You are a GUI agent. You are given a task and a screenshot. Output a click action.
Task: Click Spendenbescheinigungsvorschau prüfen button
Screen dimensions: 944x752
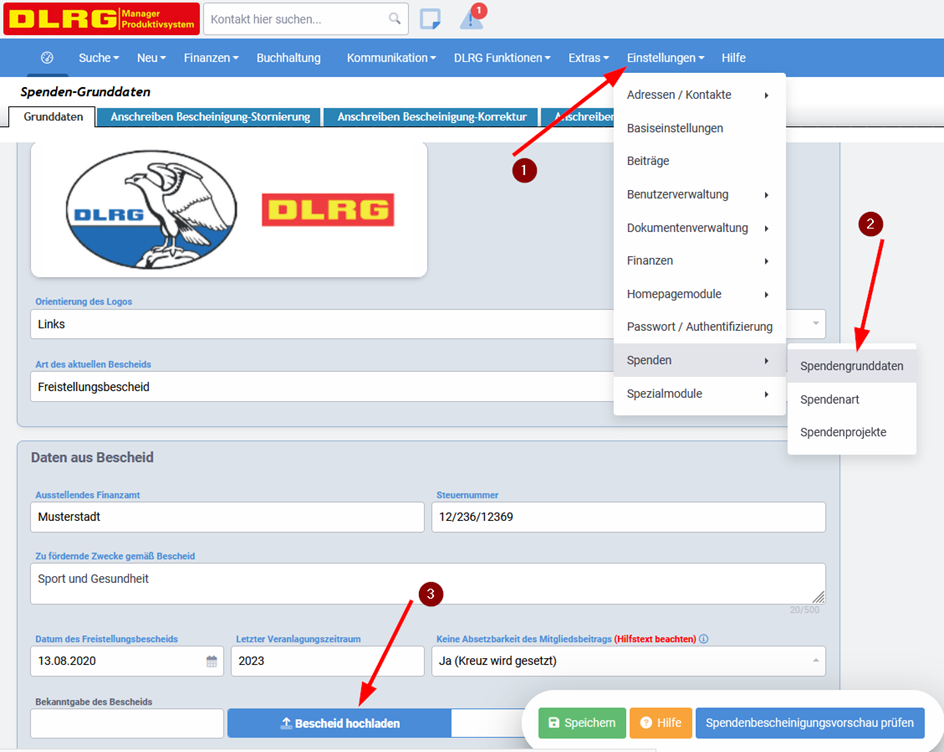pyautogui.click(x=809, y=723)
